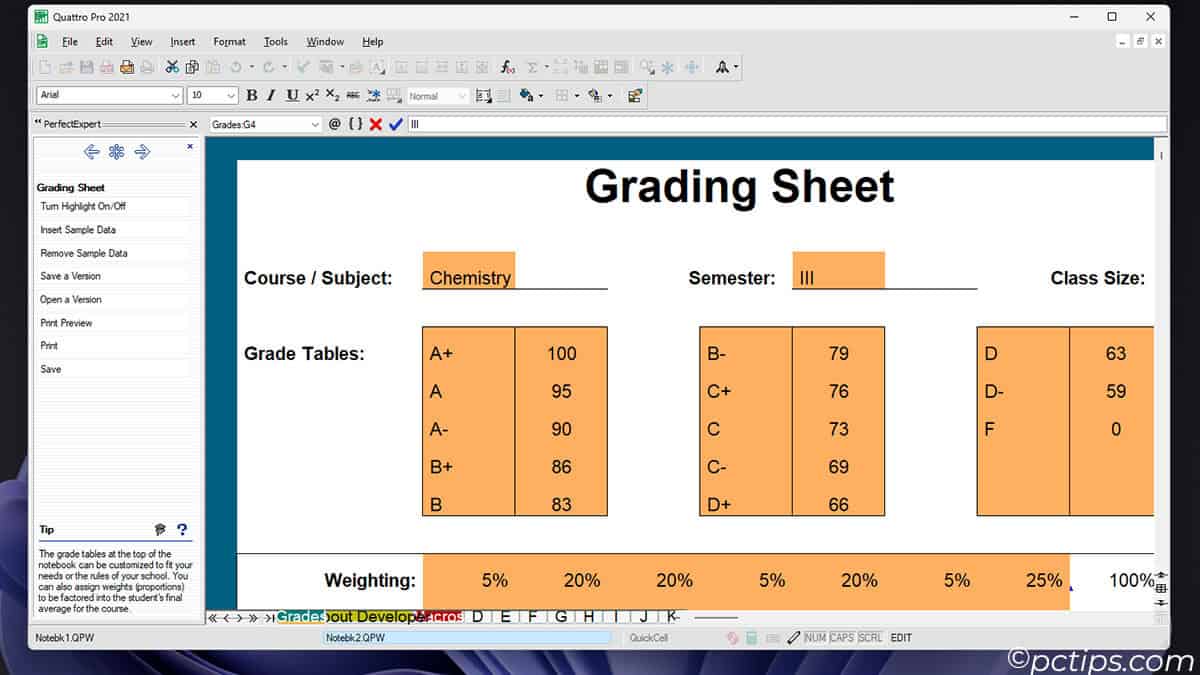1200x675 pixels.
Task: Cancel cell entry with the red X
Action: pos(375,124)
